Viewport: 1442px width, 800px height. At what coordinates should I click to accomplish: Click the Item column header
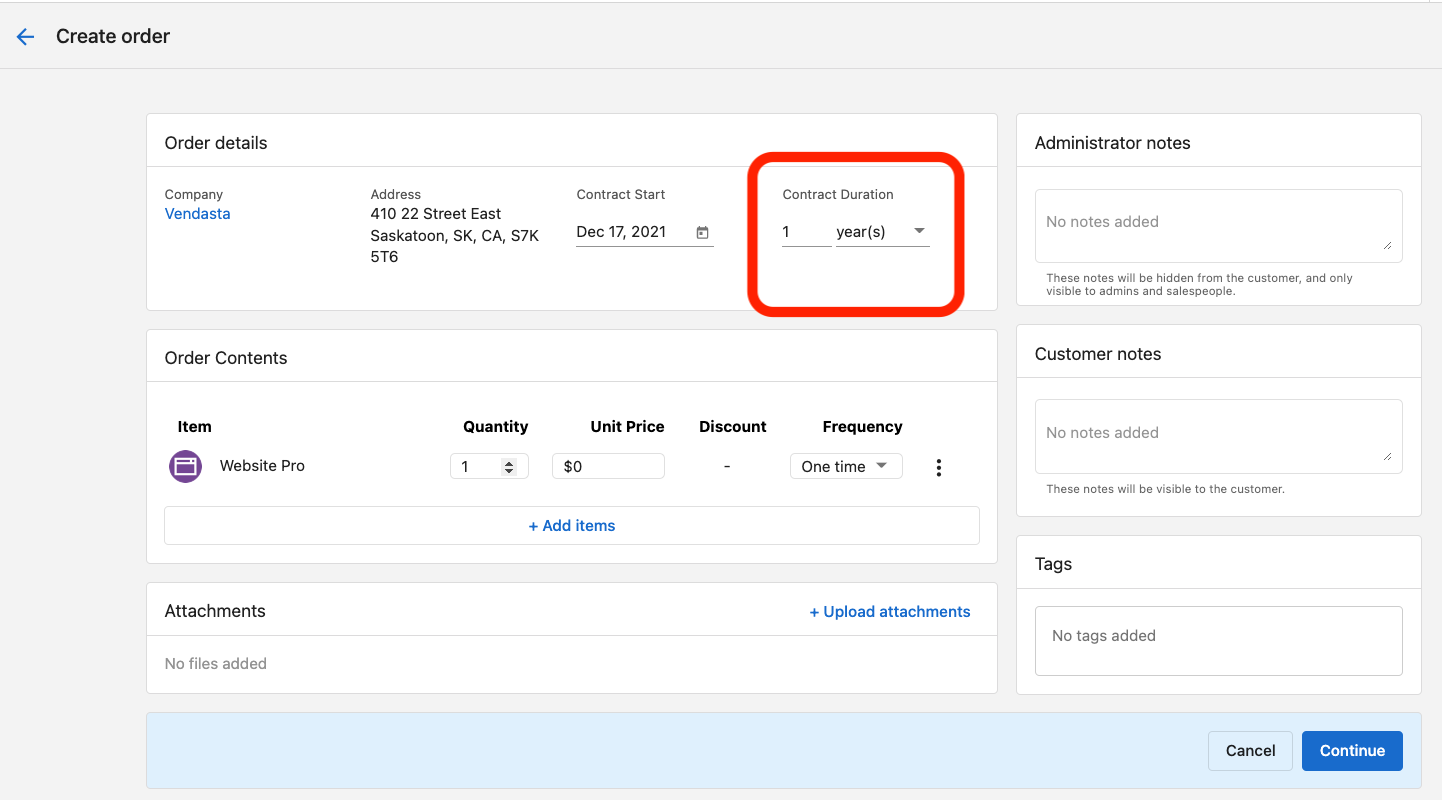[x=194, y=427]
